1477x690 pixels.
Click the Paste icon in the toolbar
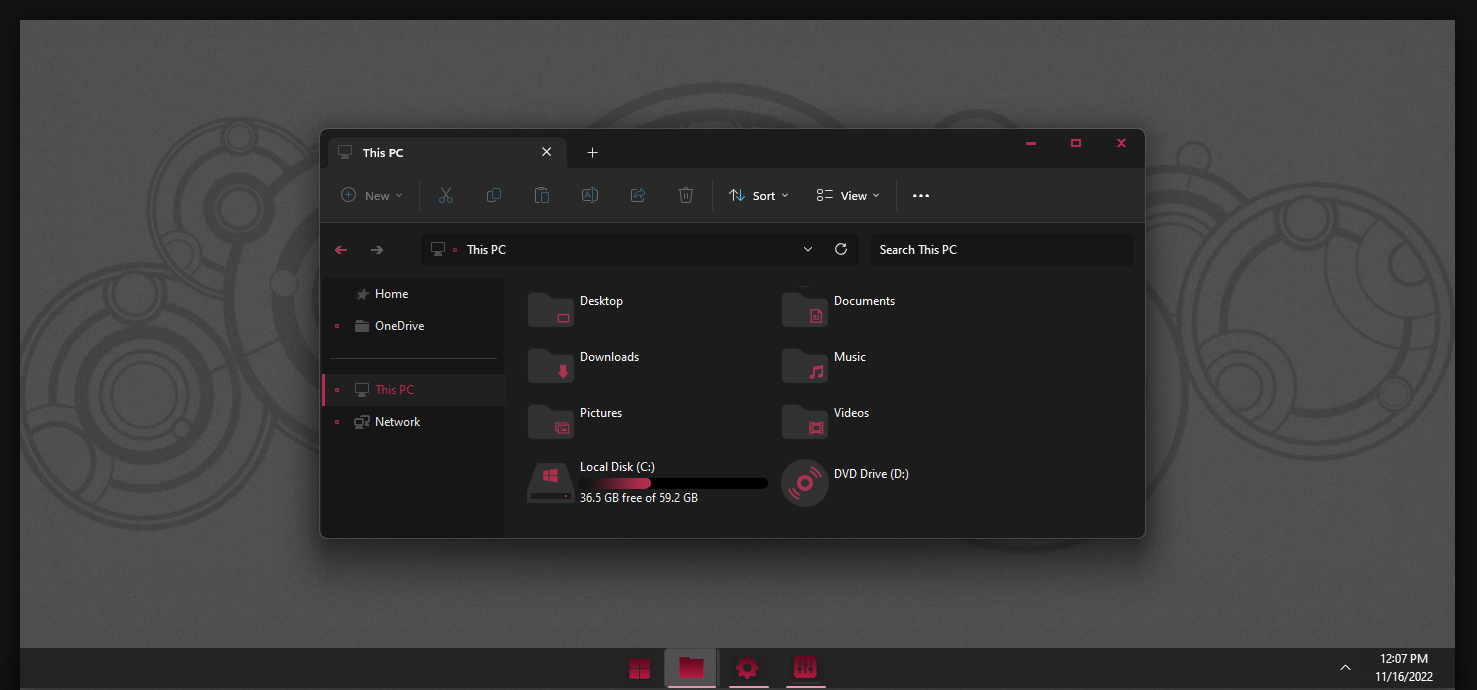541,195
